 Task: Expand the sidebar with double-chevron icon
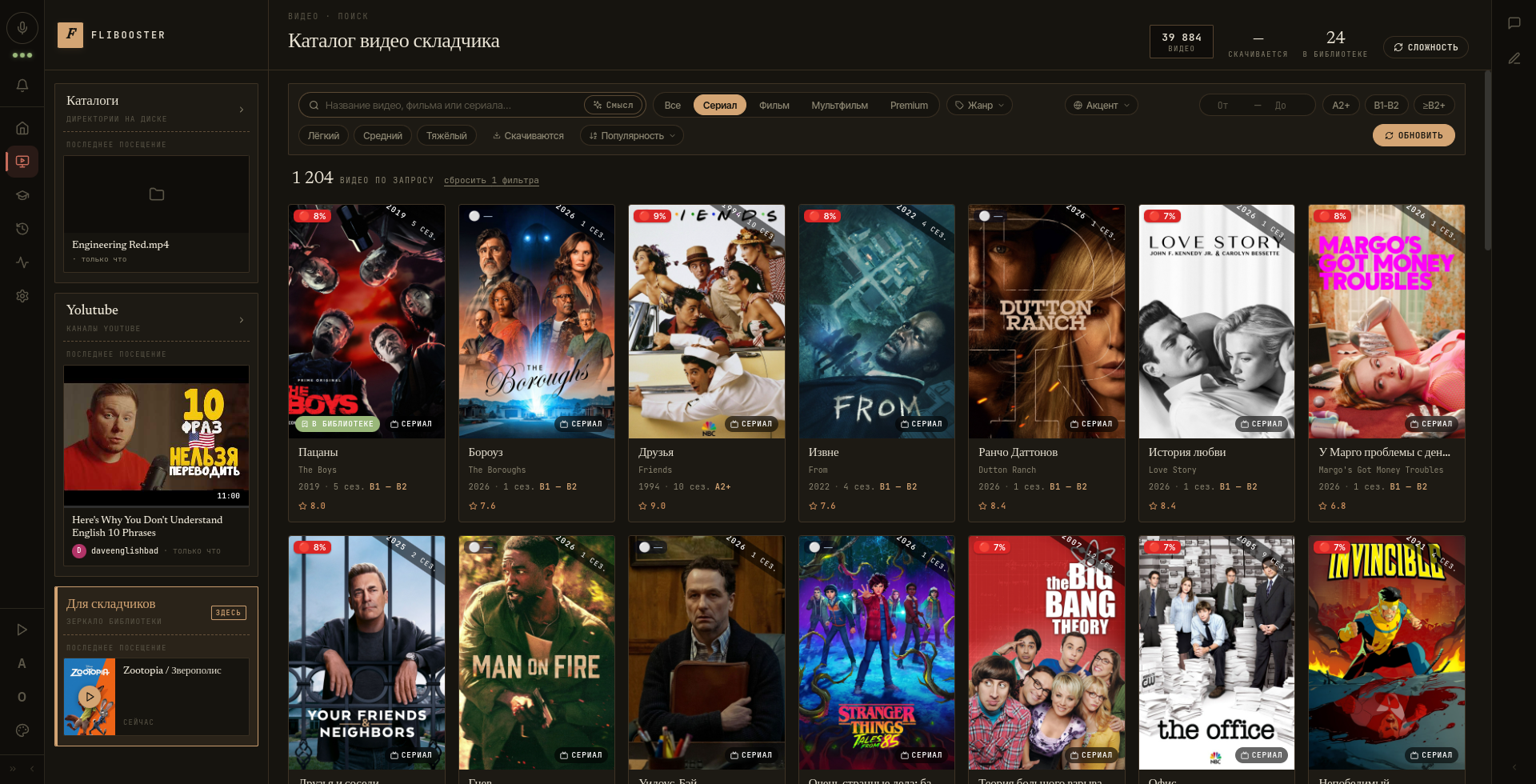tap(13, 769)
